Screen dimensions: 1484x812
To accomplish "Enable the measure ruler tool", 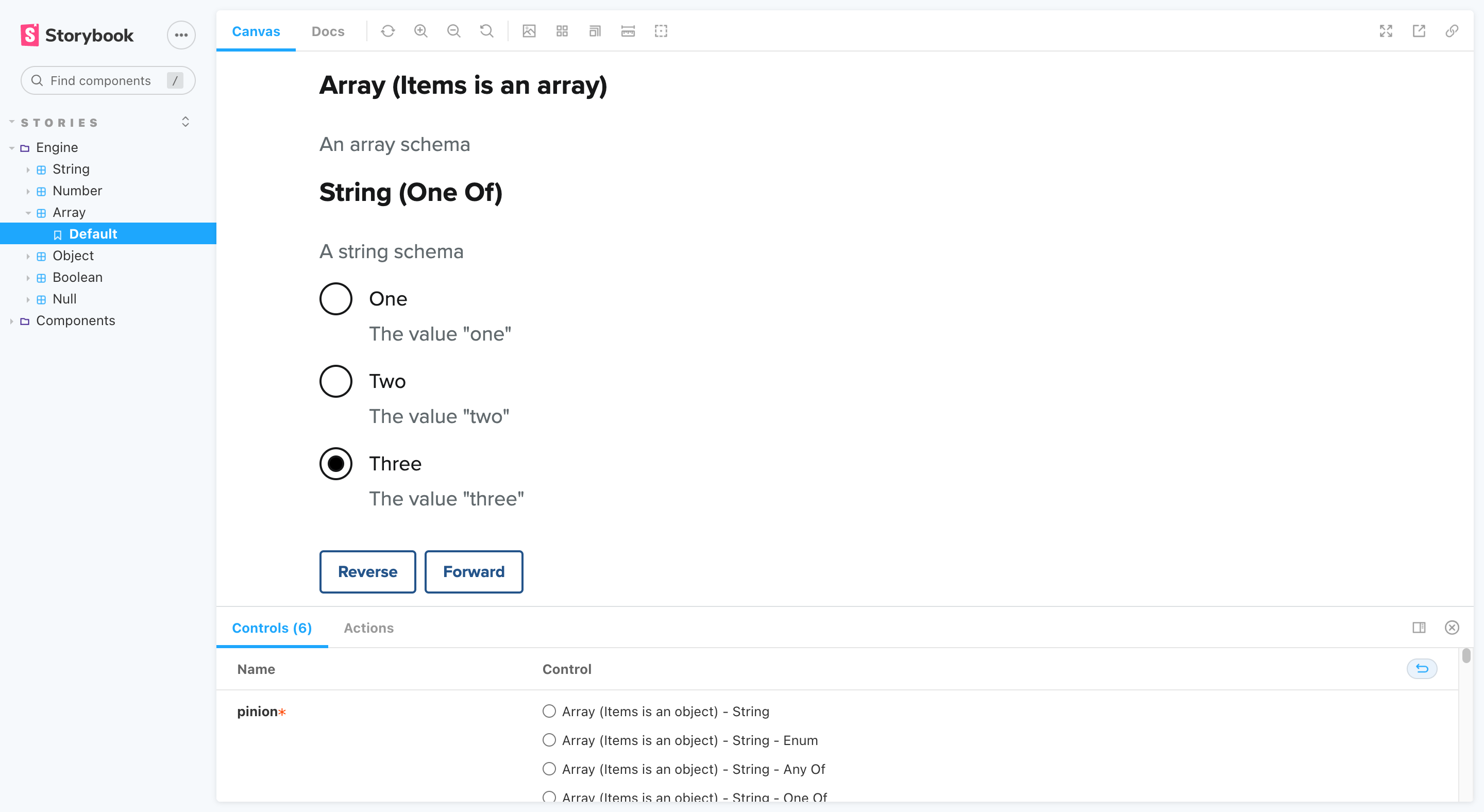I will coord(628,31).
